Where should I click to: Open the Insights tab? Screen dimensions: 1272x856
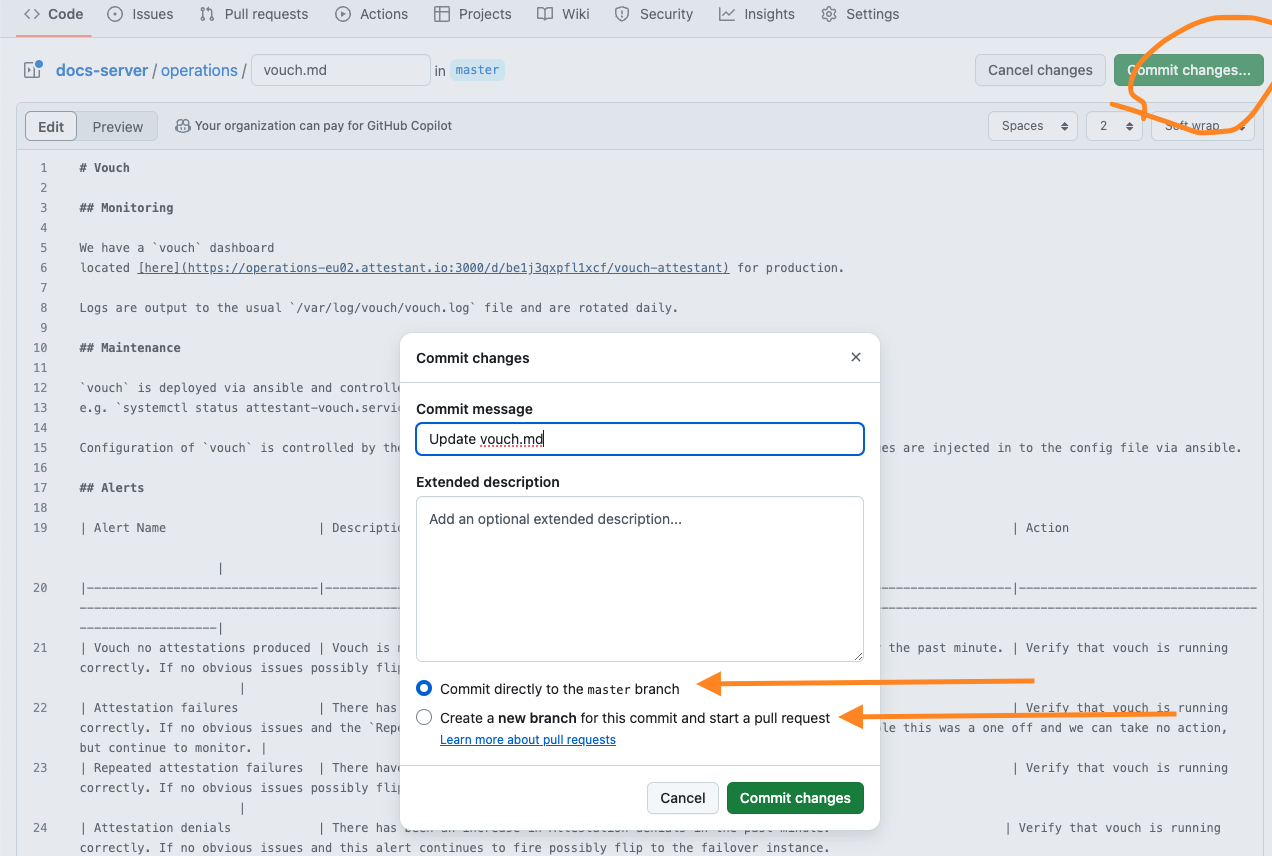pos(757,14)
